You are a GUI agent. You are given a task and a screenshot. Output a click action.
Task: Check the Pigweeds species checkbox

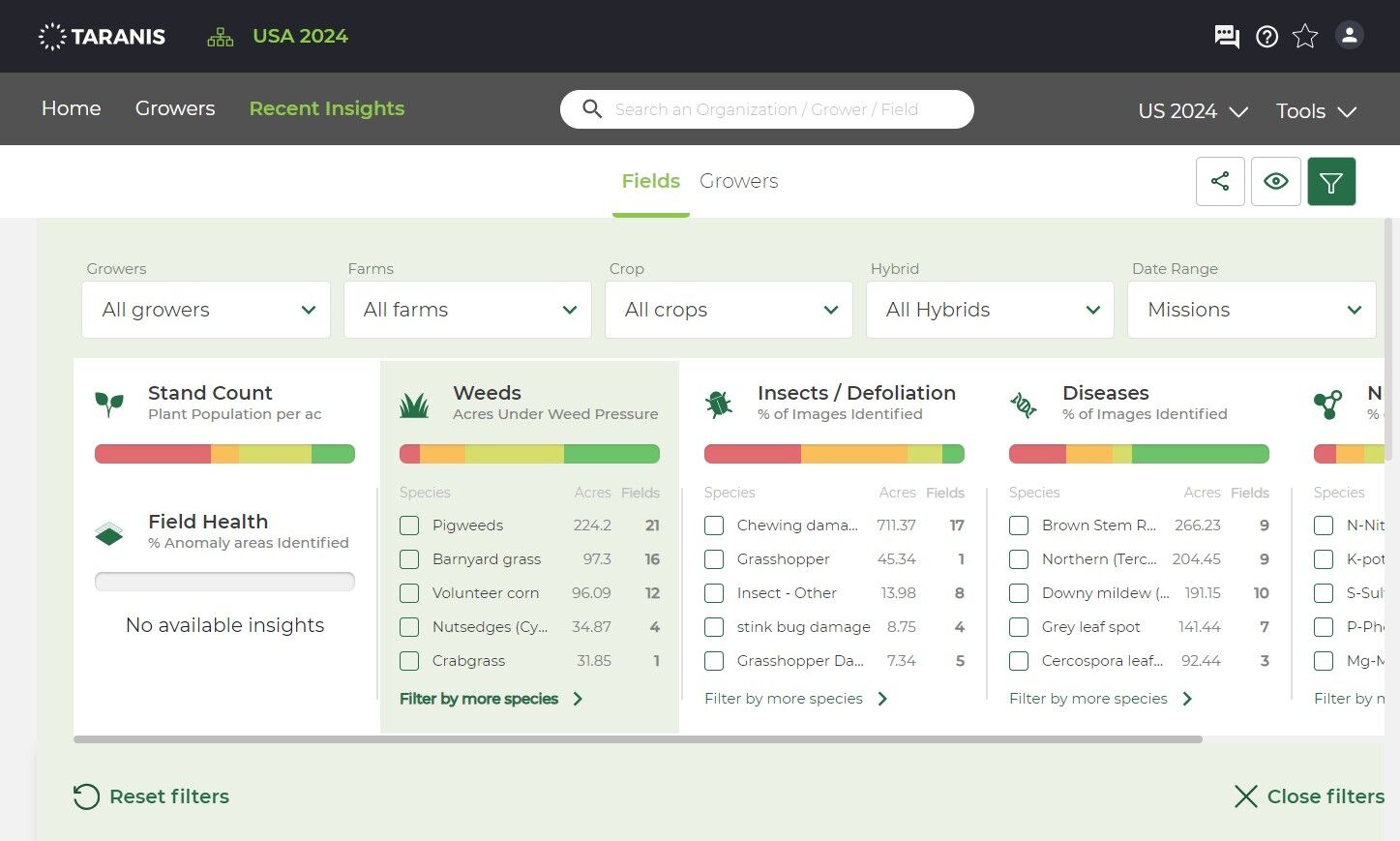click(409, 526)
